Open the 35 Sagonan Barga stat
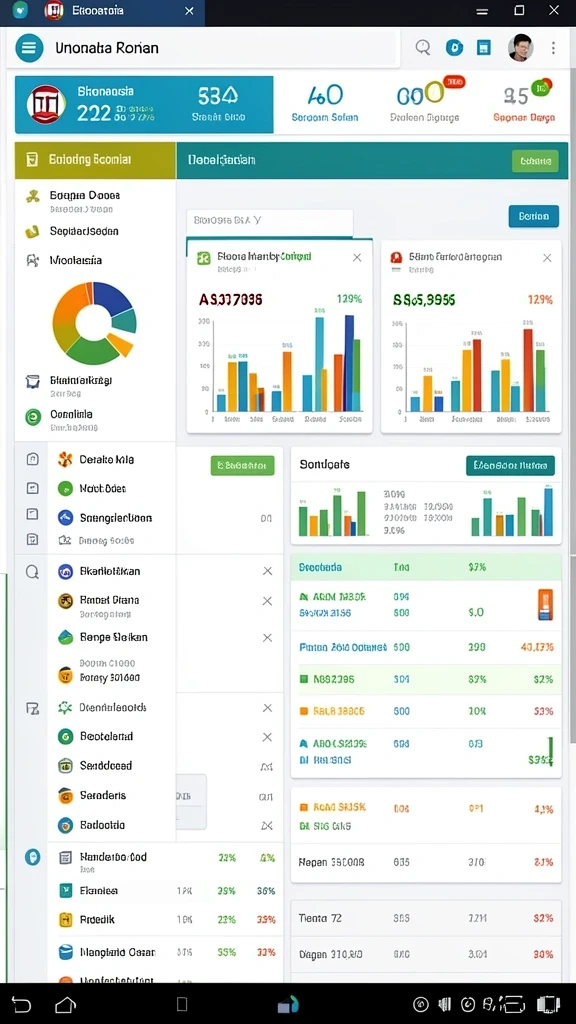Screen dimensions: 576x1024 tap(524, 104)
